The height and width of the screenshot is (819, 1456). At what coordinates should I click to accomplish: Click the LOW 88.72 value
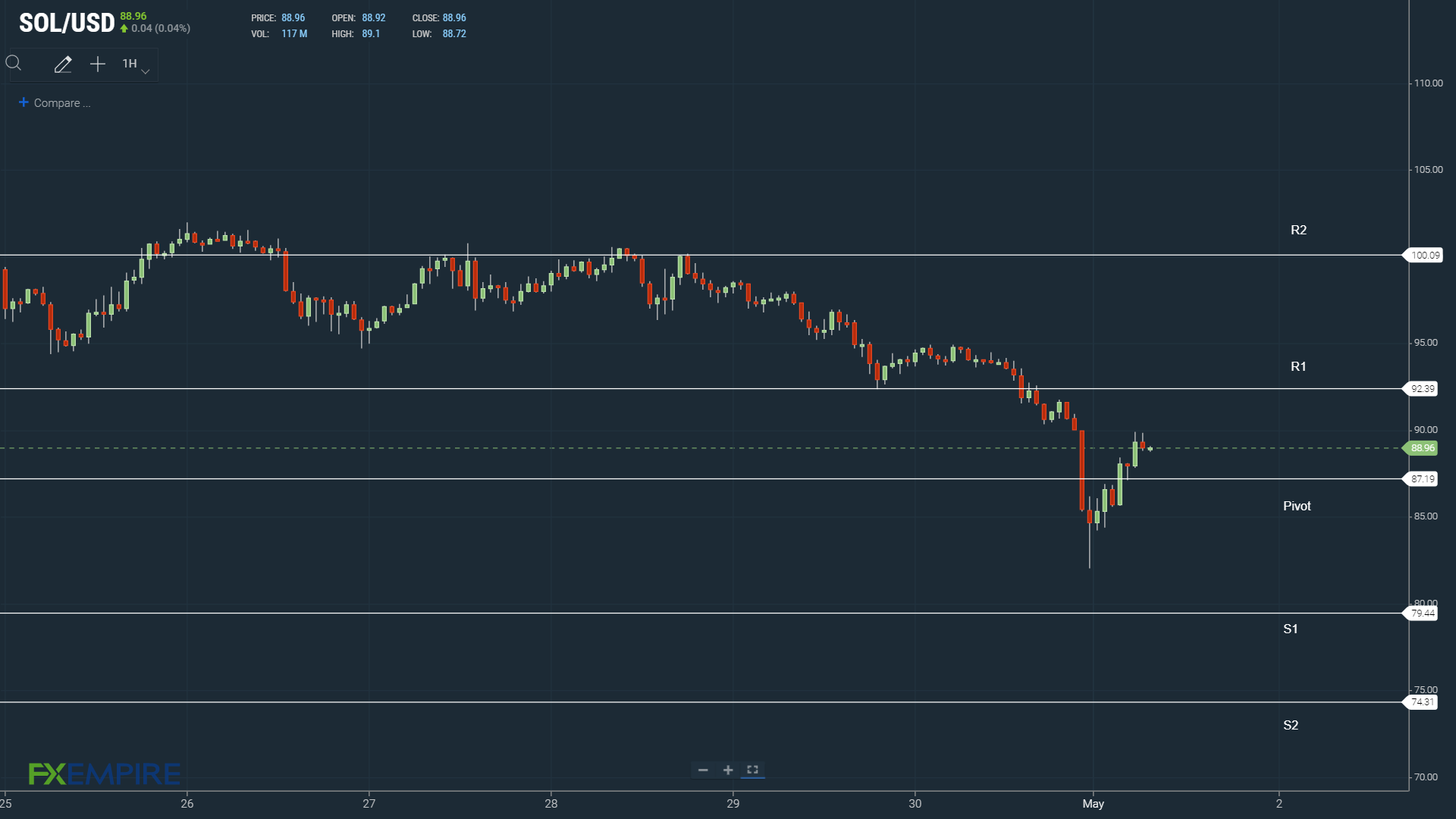[x=454, y=34]
